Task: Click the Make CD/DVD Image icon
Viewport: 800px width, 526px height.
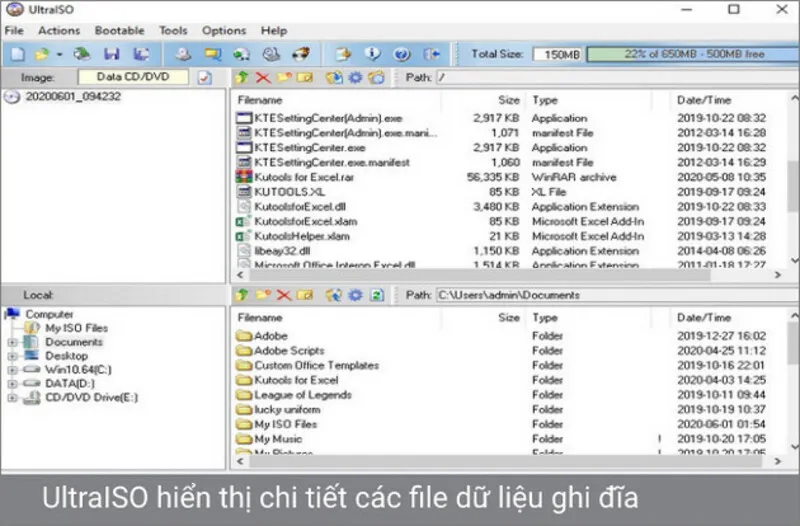Action: coord(183,54)
